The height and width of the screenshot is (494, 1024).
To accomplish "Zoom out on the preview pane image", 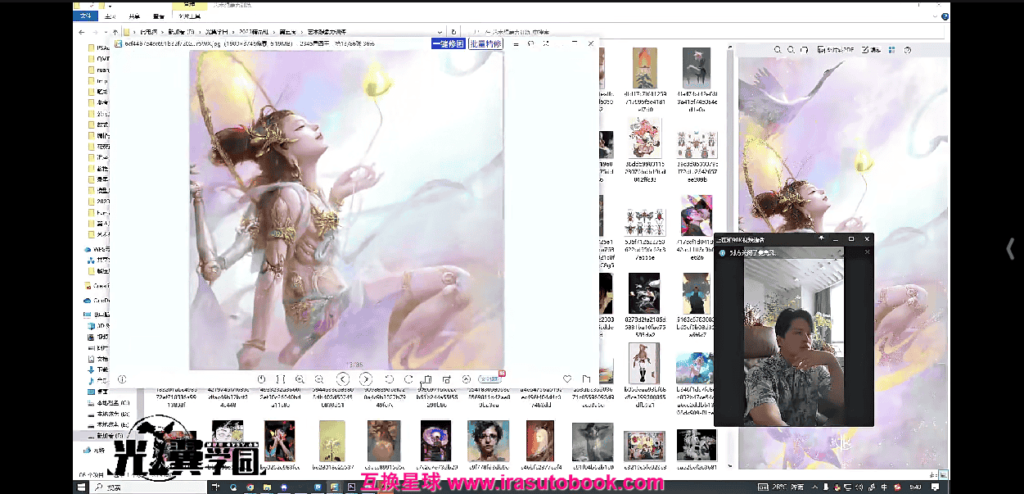I will (x=791, y=50).
